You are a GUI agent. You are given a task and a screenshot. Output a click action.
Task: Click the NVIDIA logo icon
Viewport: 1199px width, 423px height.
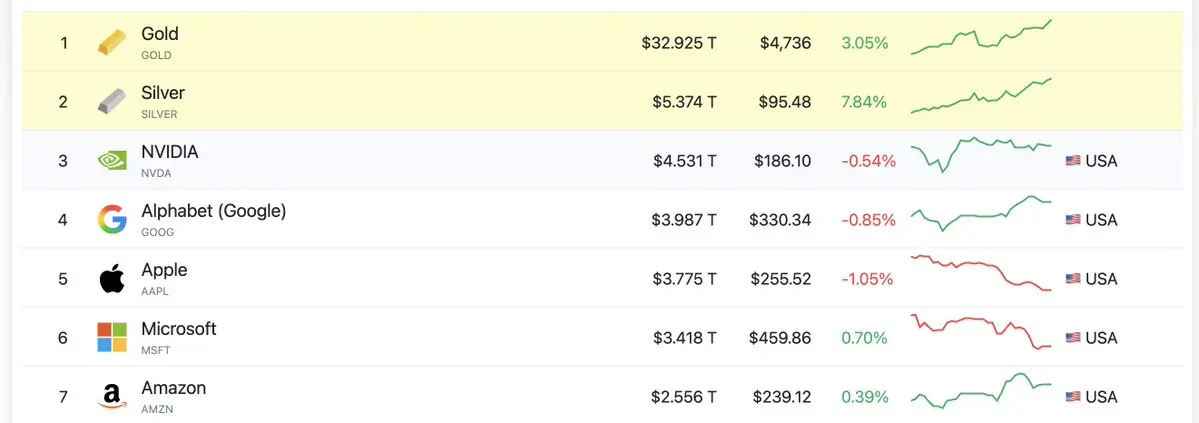click(x=111, y=161)
